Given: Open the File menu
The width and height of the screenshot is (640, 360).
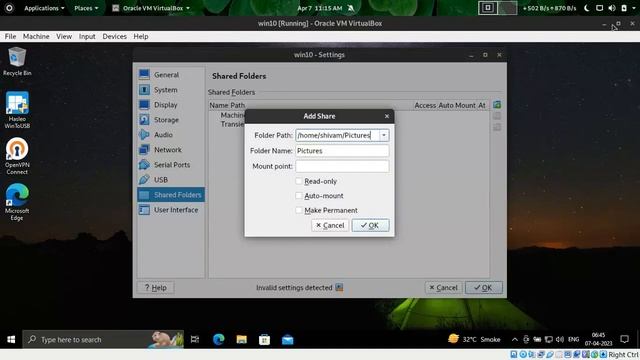Looking at the screenshot, I should (x=11, y=36).
